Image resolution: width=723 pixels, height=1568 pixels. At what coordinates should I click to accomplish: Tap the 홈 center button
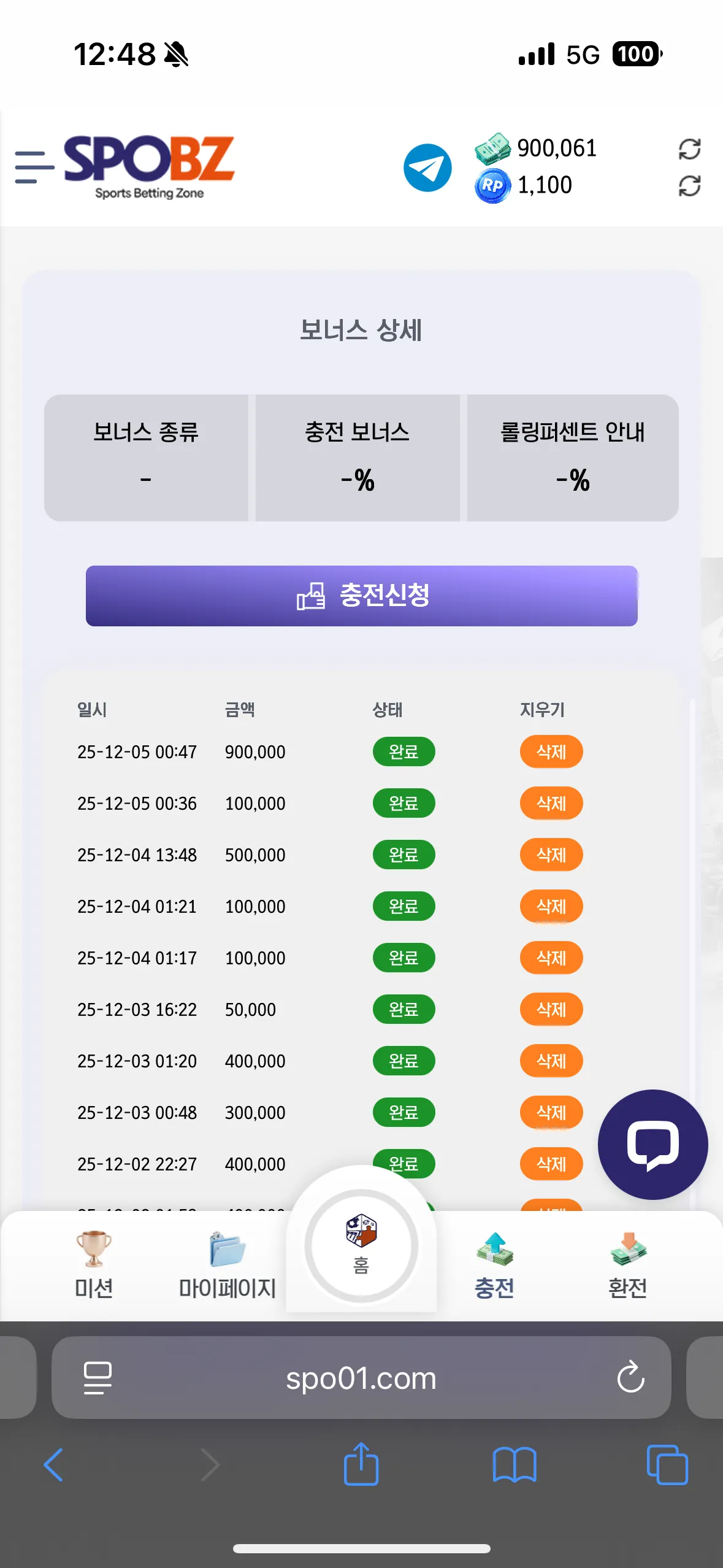click(361, 1246)
